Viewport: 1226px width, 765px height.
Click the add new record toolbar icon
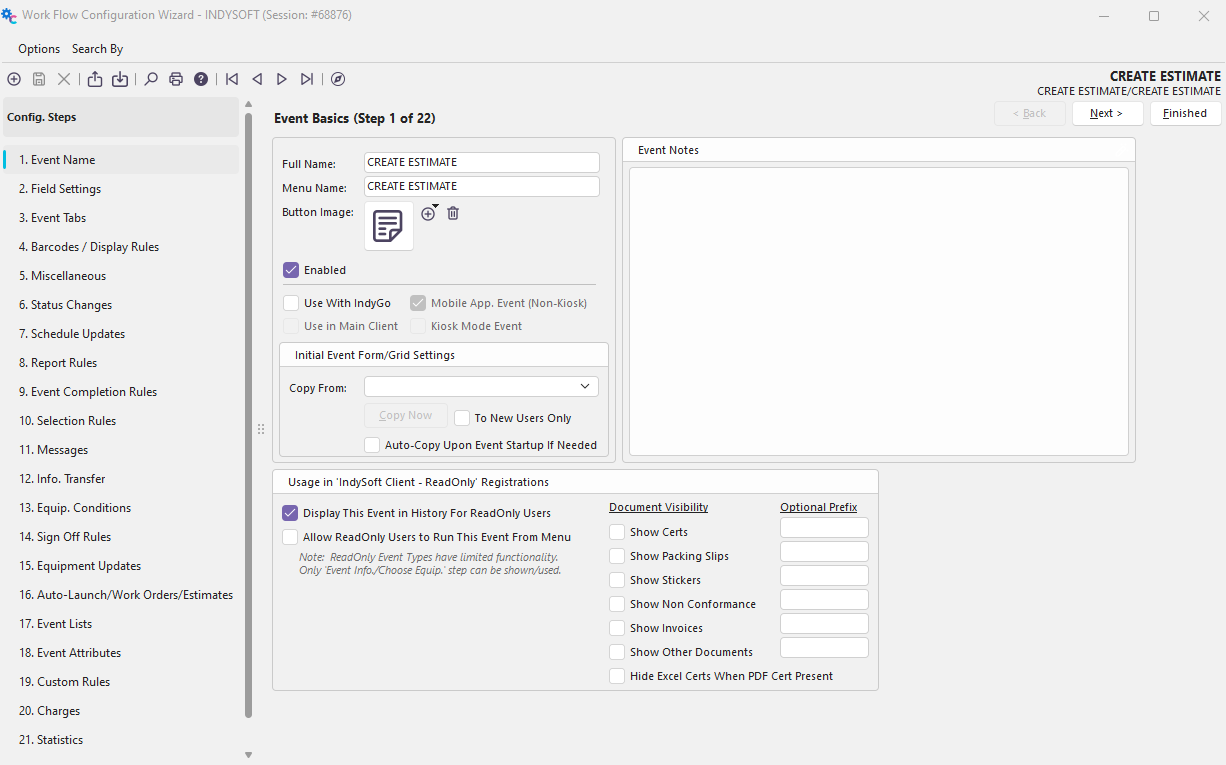point(14,79)
